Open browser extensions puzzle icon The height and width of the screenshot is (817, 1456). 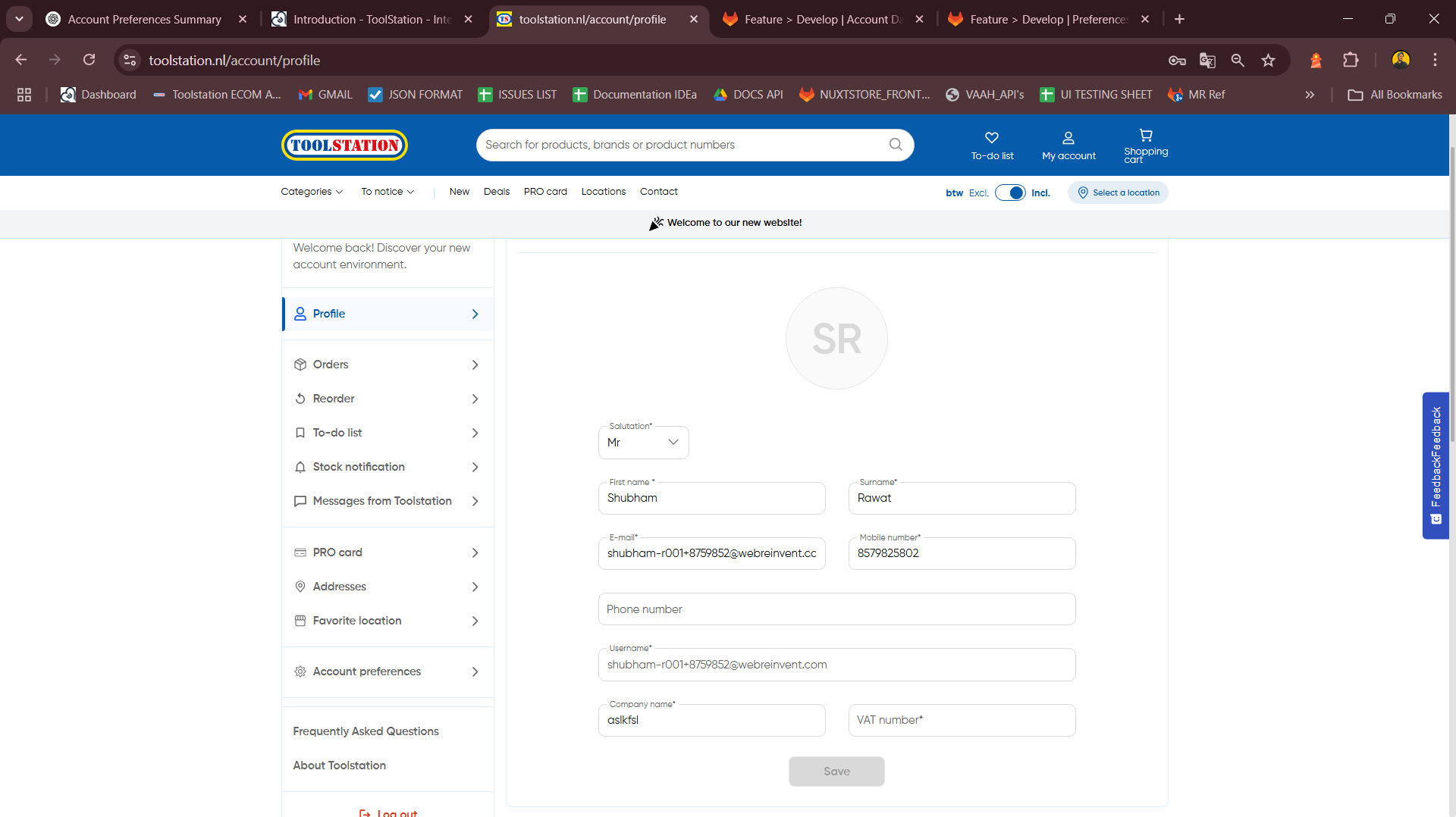tap(1351, 61)
